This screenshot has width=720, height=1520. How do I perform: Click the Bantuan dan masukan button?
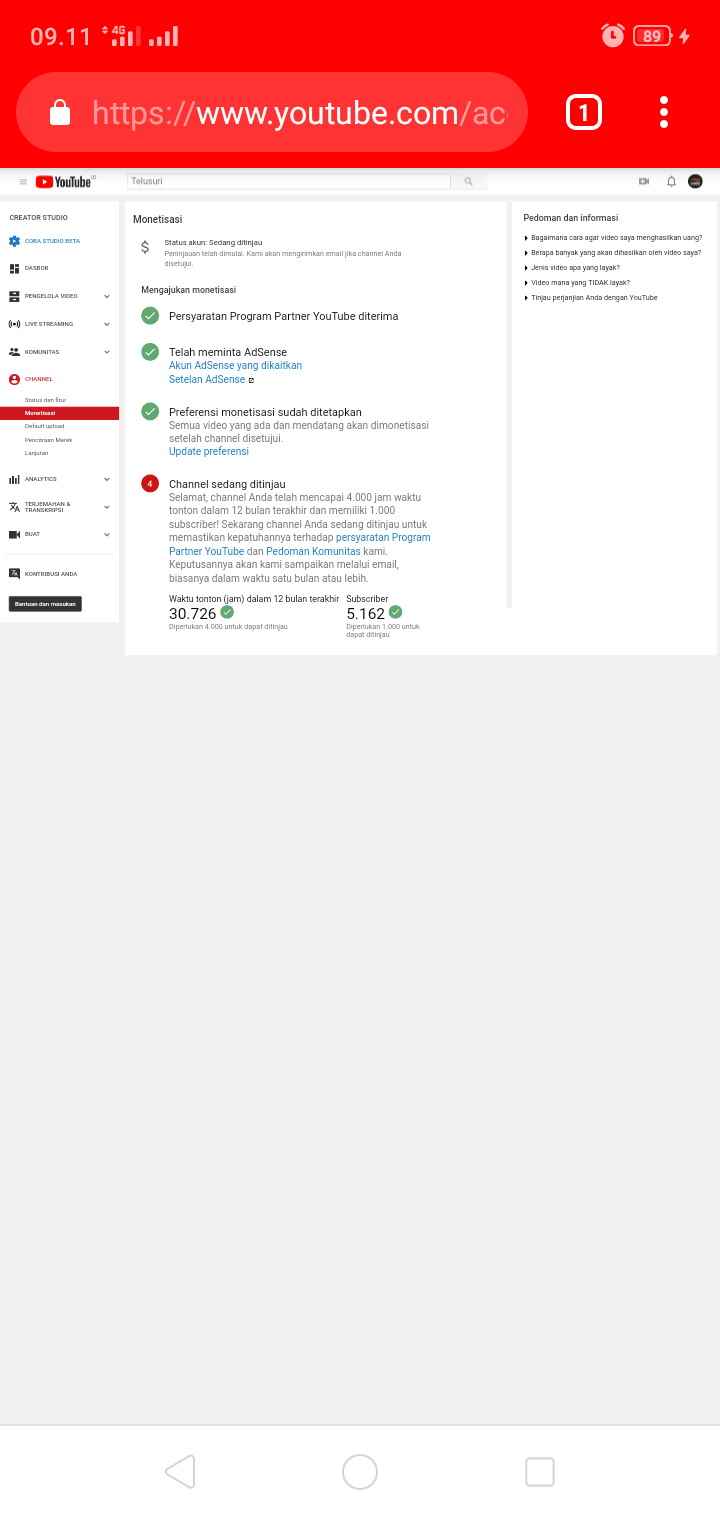tap(45, 604)
